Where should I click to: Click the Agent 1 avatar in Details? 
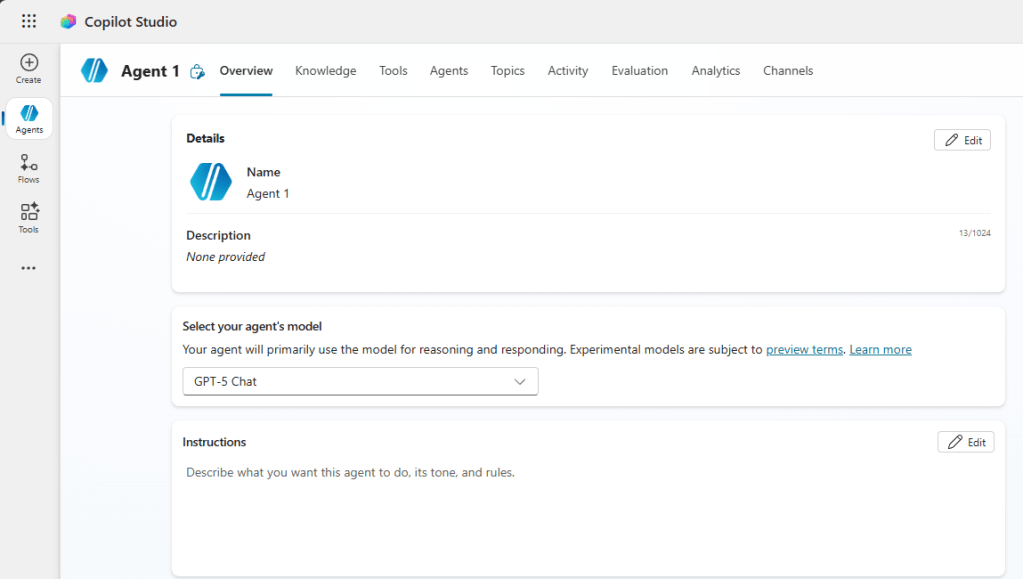point(211,182)
